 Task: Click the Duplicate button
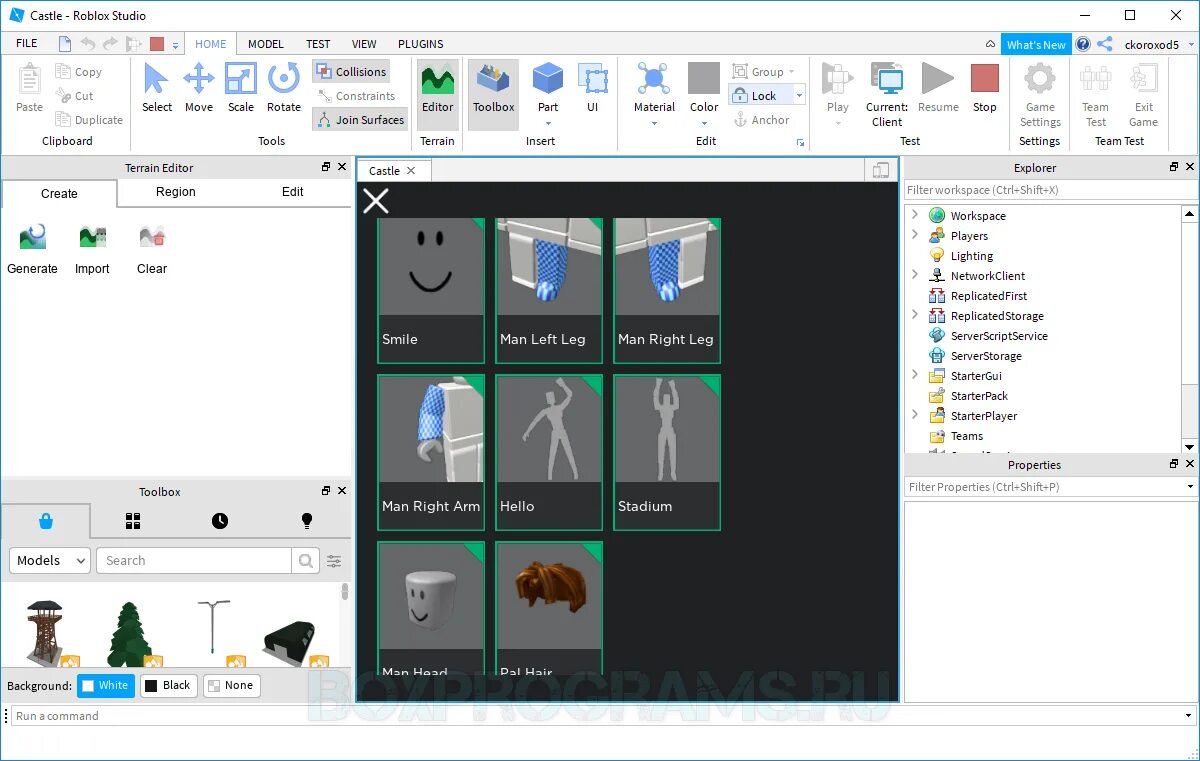click(88, 120)
